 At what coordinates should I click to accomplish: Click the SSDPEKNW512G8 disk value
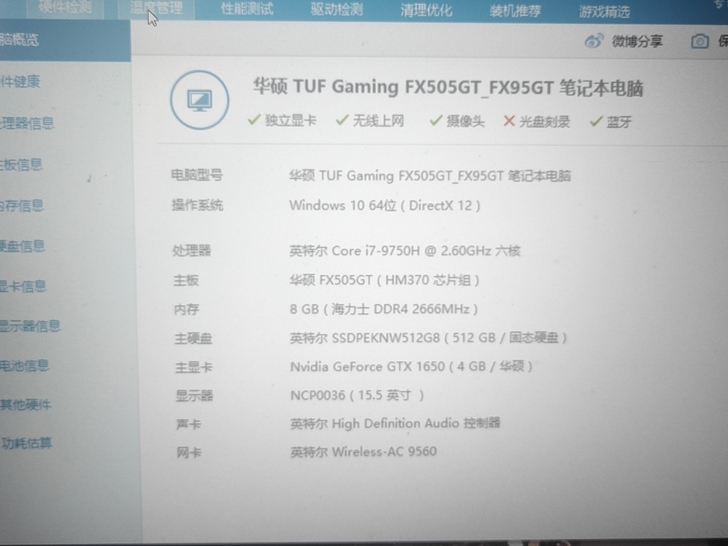[x=428, y=338]
